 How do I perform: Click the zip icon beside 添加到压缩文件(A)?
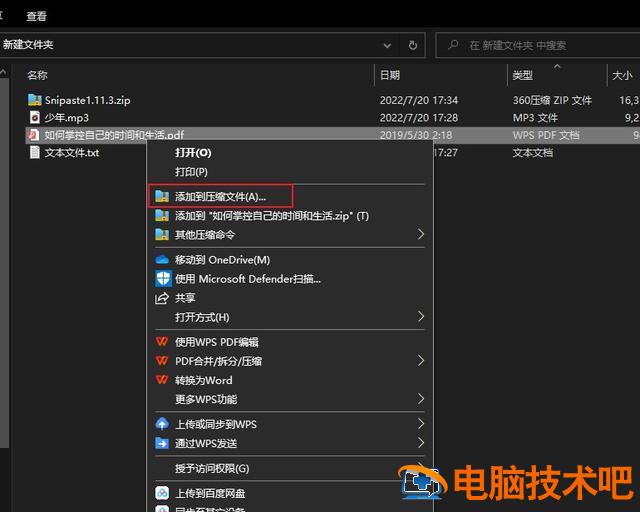point(162,196)
